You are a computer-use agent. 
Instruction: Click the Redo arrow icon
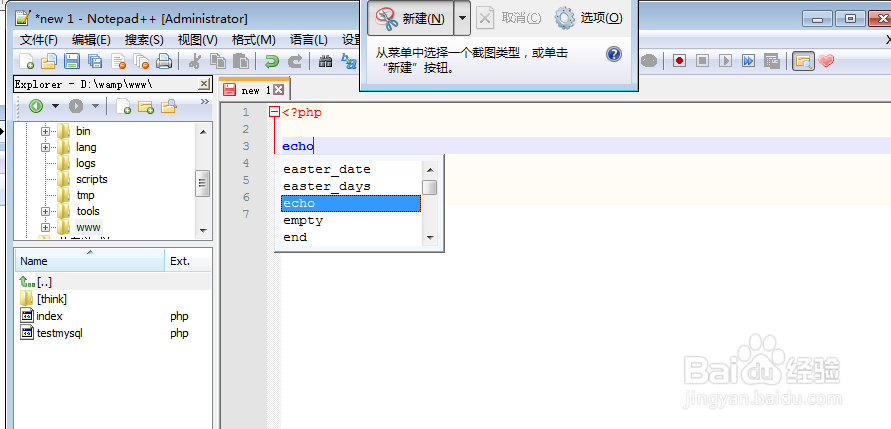coord(294,61)
